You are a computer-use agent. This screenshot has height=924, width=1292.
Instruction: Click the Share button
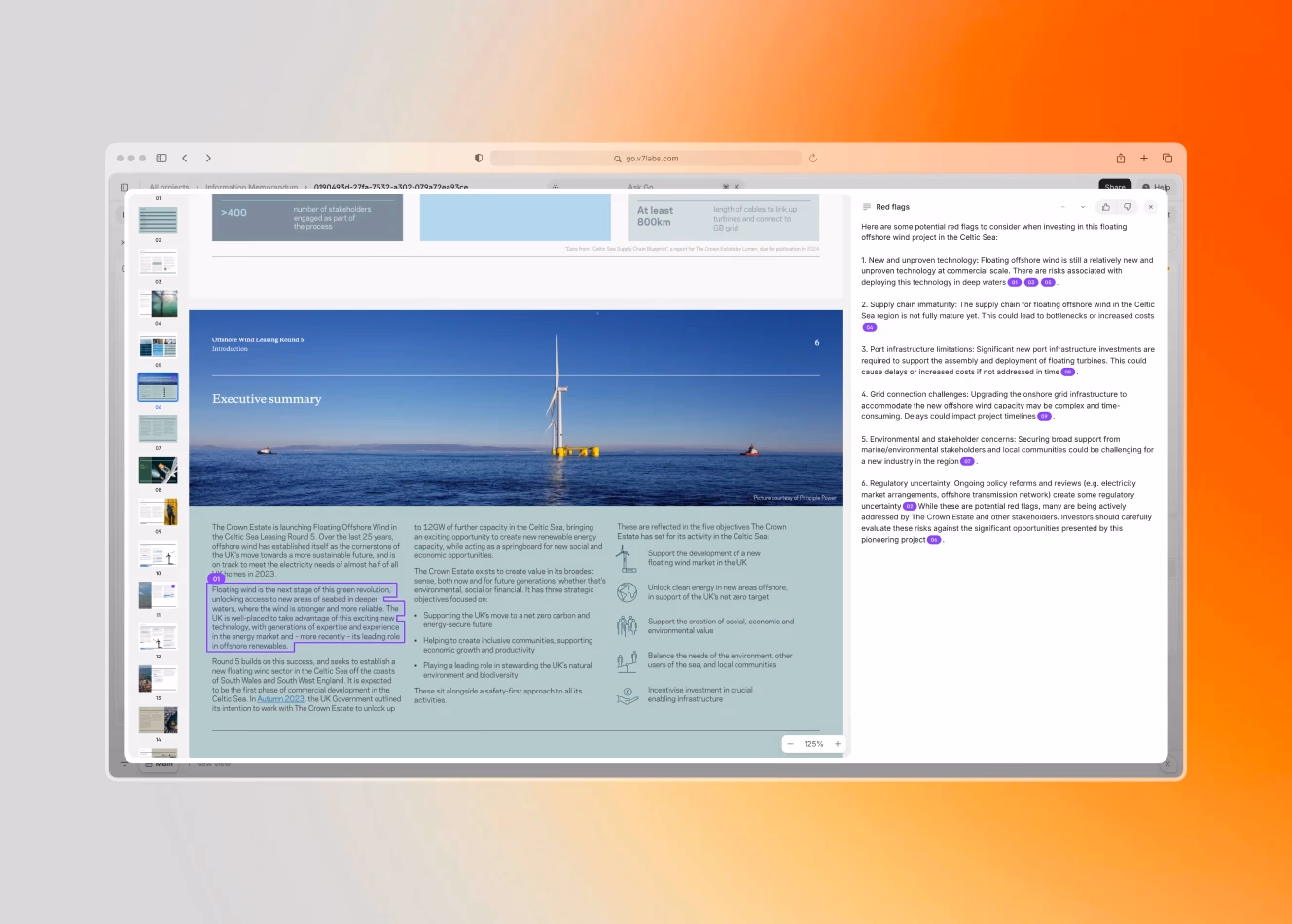tap(1115, 186)
